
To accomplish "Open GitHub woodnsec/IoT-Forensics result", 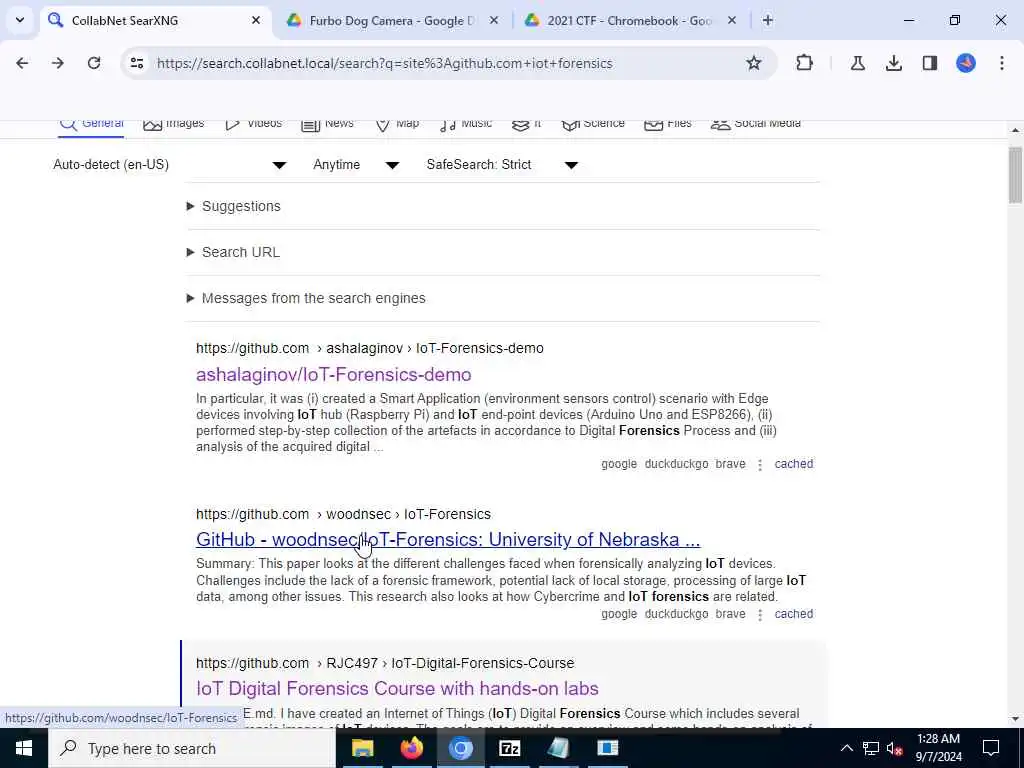I will tap(448, 540).
